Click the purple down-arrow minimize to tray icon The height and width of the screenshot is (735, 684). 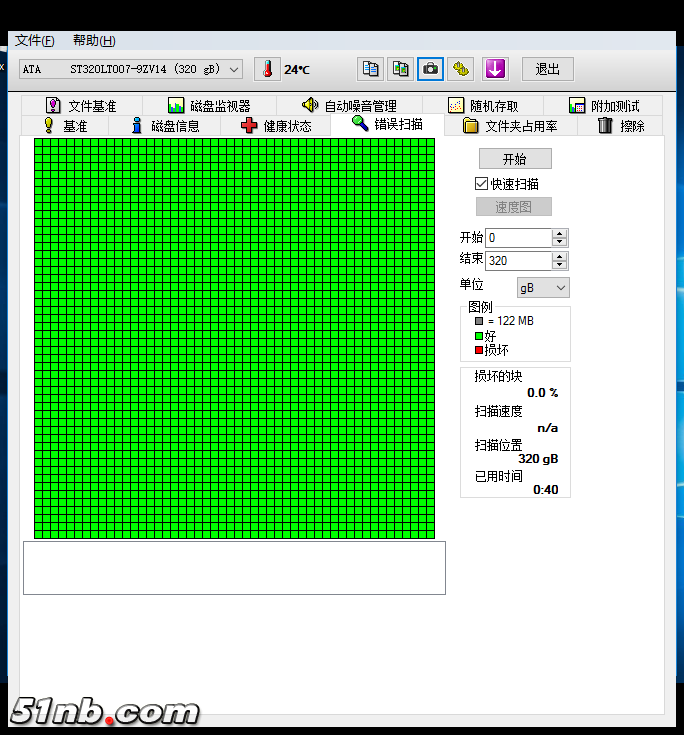pyautogui.click(x=495, y=69)
